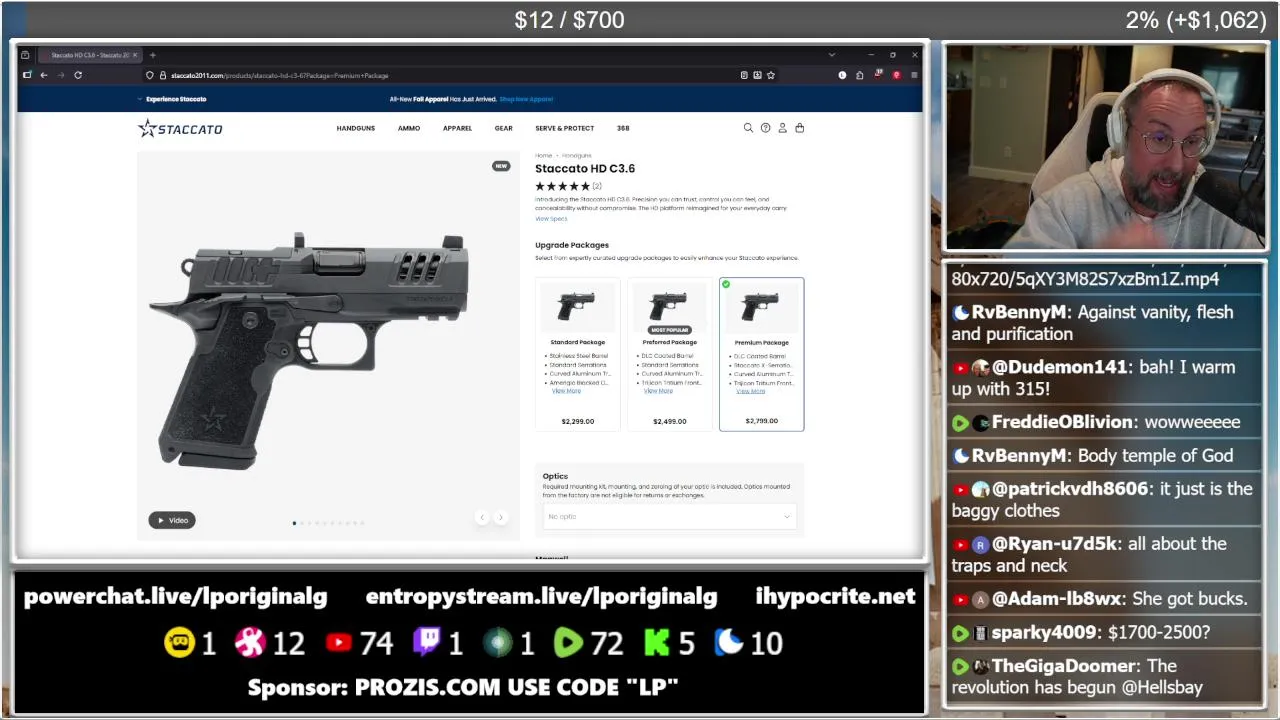Click the ihypocrite.net text

click(835, 597)
